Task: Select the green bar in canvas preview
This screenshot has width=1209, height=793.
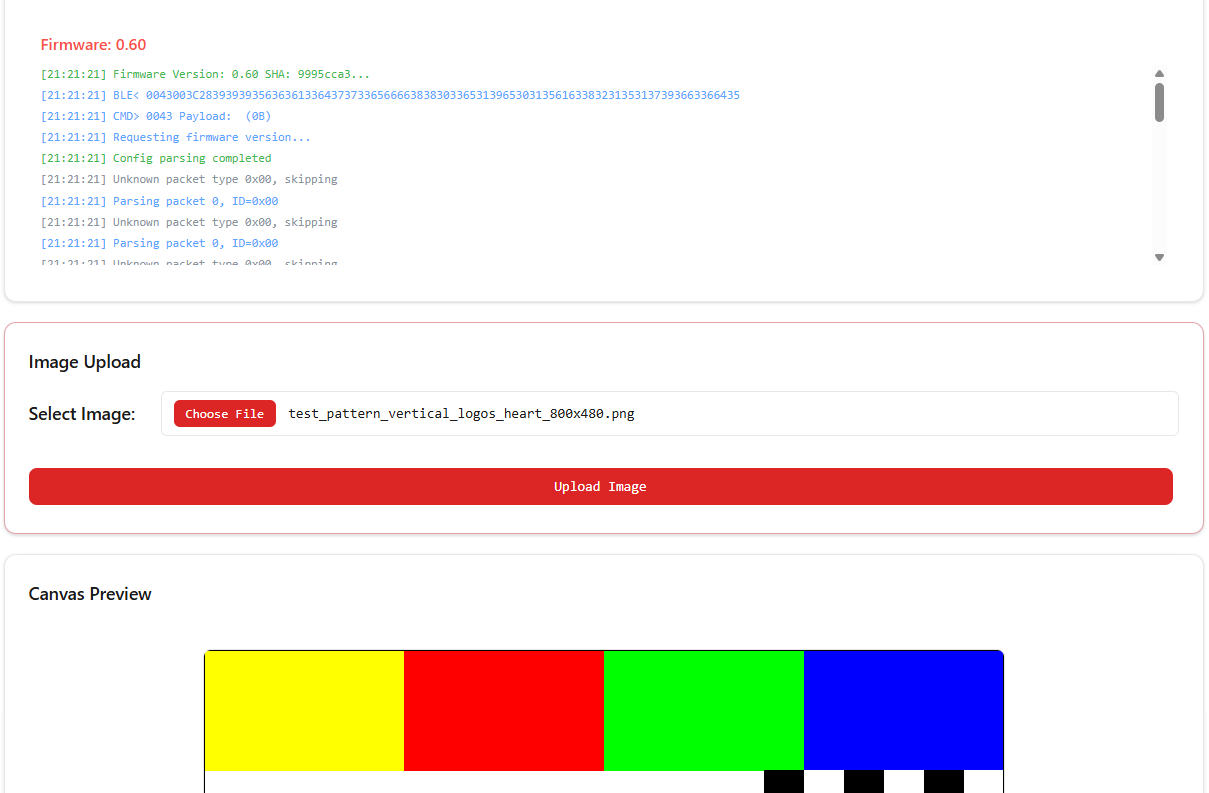Action: pyautogui.click(x=704, y=711)
